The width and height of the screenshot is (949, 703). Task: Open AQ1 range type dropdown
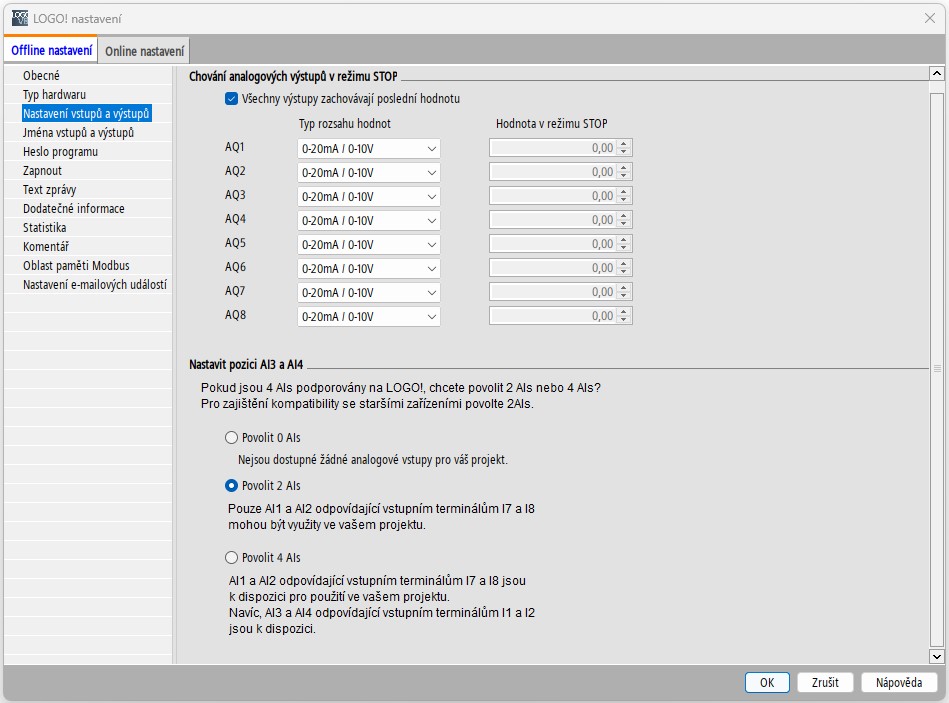coord(369,148)
